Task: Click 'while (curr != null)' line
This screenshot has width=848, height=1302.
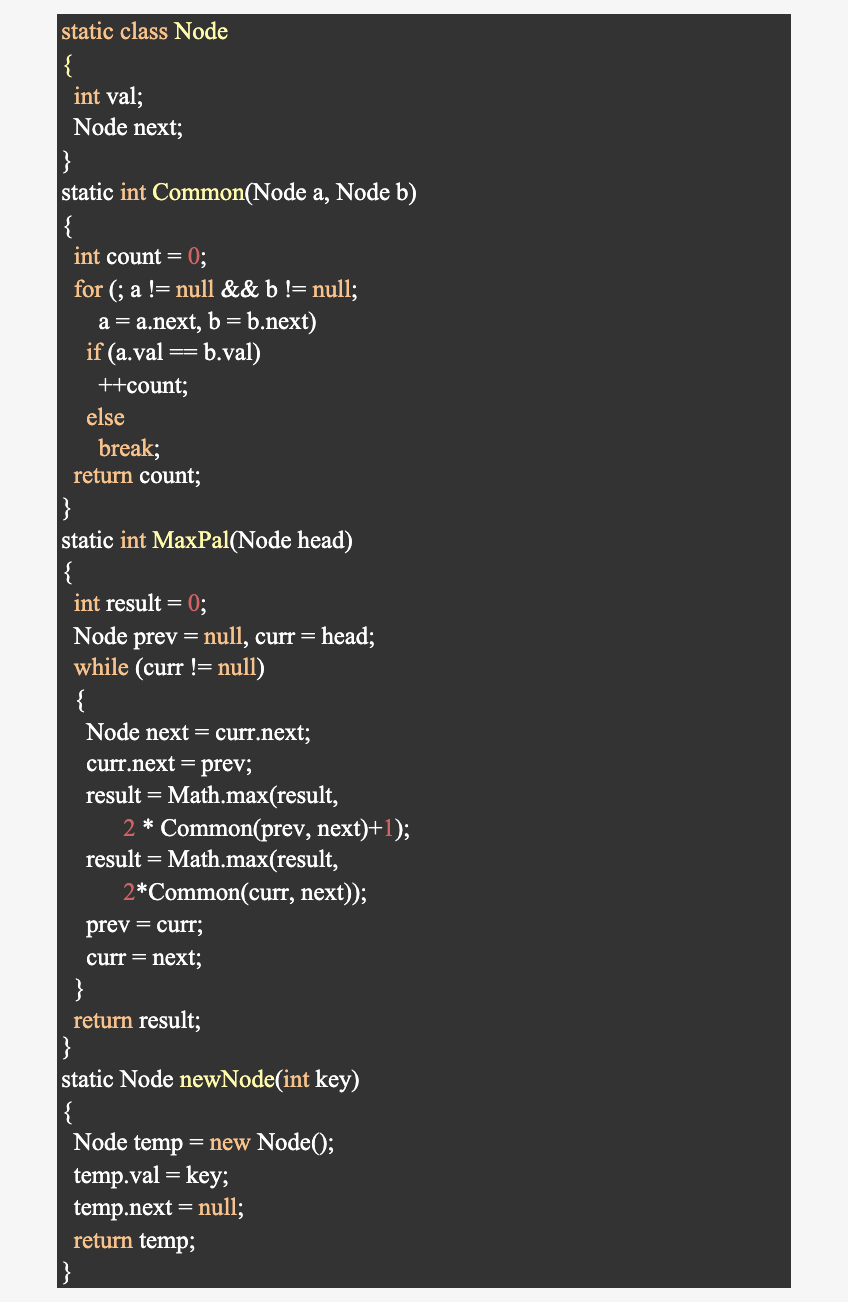Action: [169, 666]
